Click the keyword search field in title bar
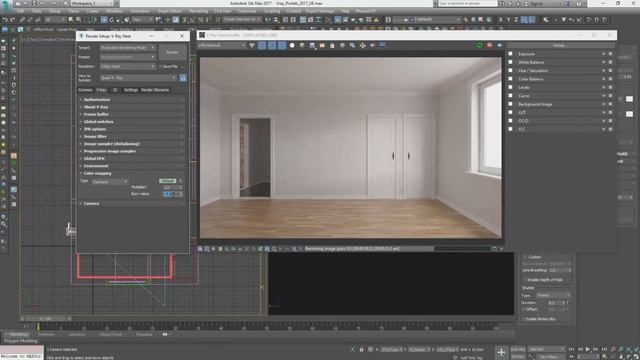 [x=467, y=3]
